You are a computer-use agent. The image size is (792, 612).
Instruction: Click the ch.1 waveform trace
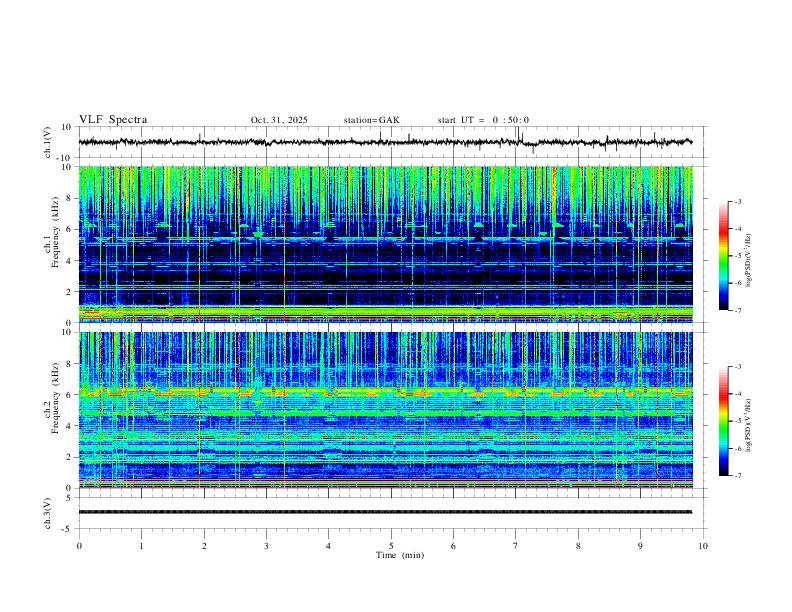click(385, 142)
